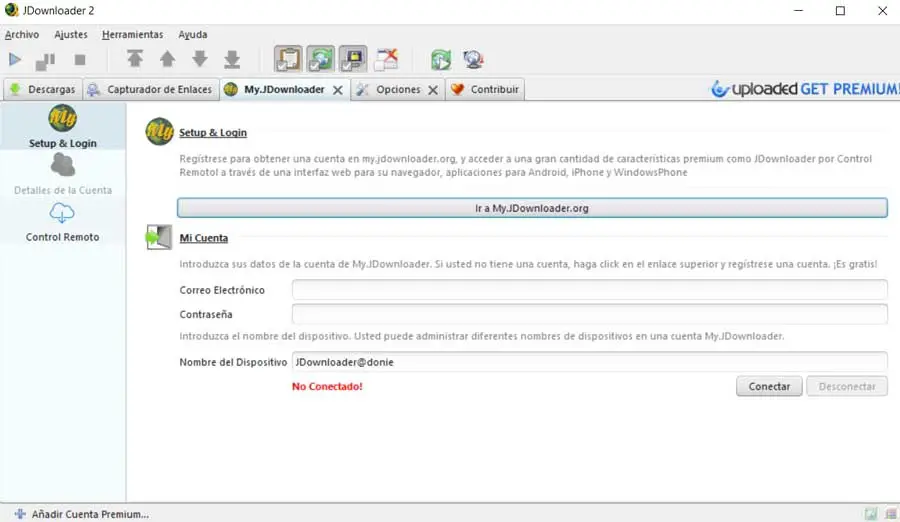This screenshot has height=522, width=900.
Task: Minimize the JDownloader 2 window
Action: tap(798, 10)
